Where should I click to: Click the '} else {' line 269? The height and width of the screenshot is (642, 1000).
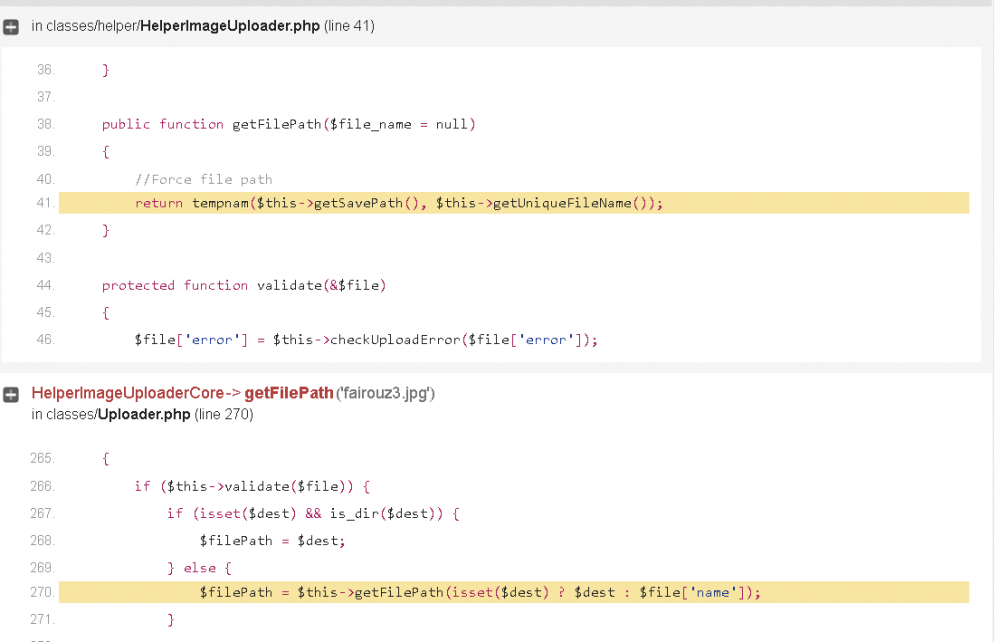point(200,568)
